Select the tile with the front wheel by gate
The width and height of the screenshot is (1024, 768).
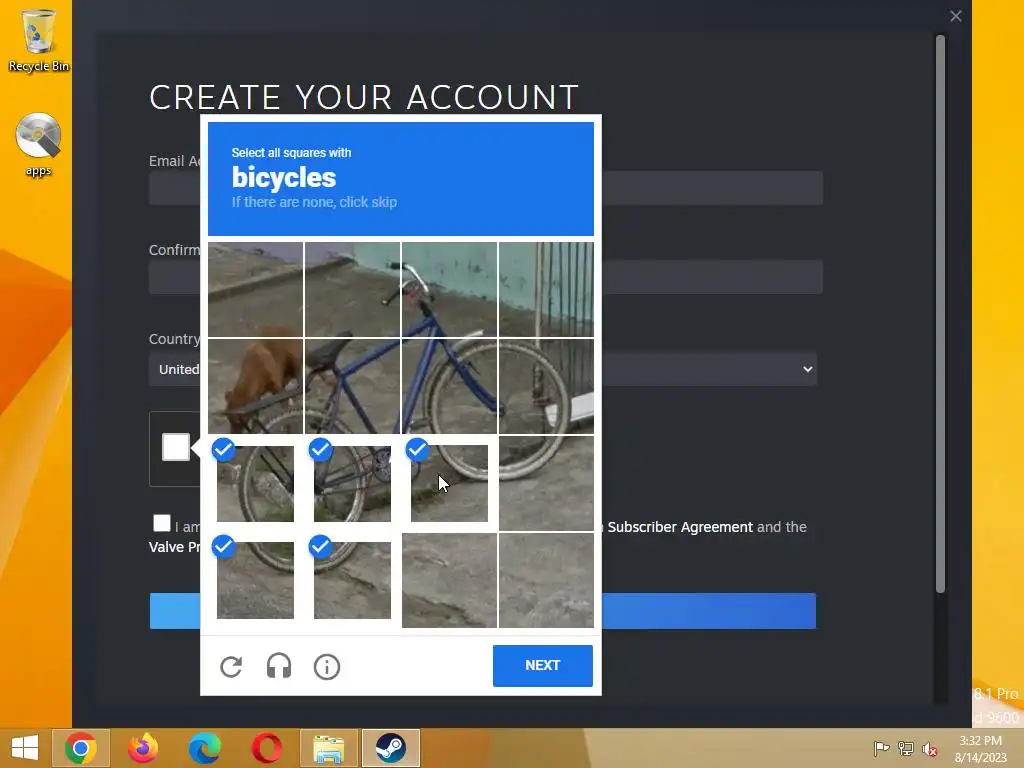(x=546, y=386)
